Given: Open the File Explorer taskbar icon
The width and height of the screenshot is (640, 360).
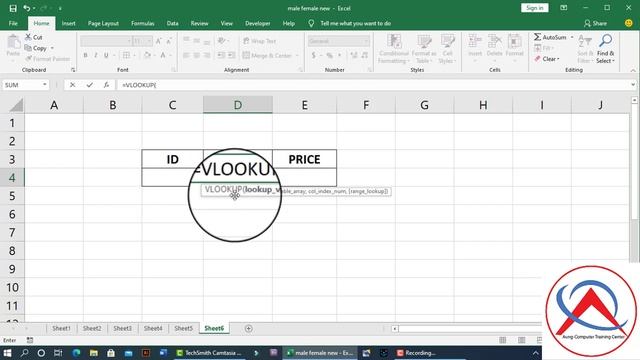Looking at the screenshot, I should [x=94, y=353].
